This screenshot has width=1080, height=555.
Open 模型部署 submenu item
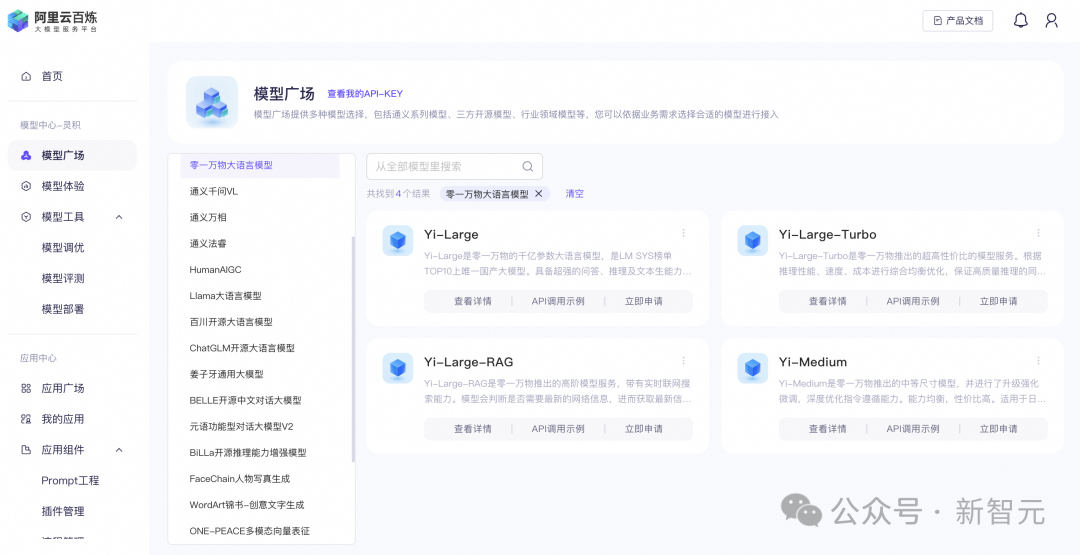[63, 309]
